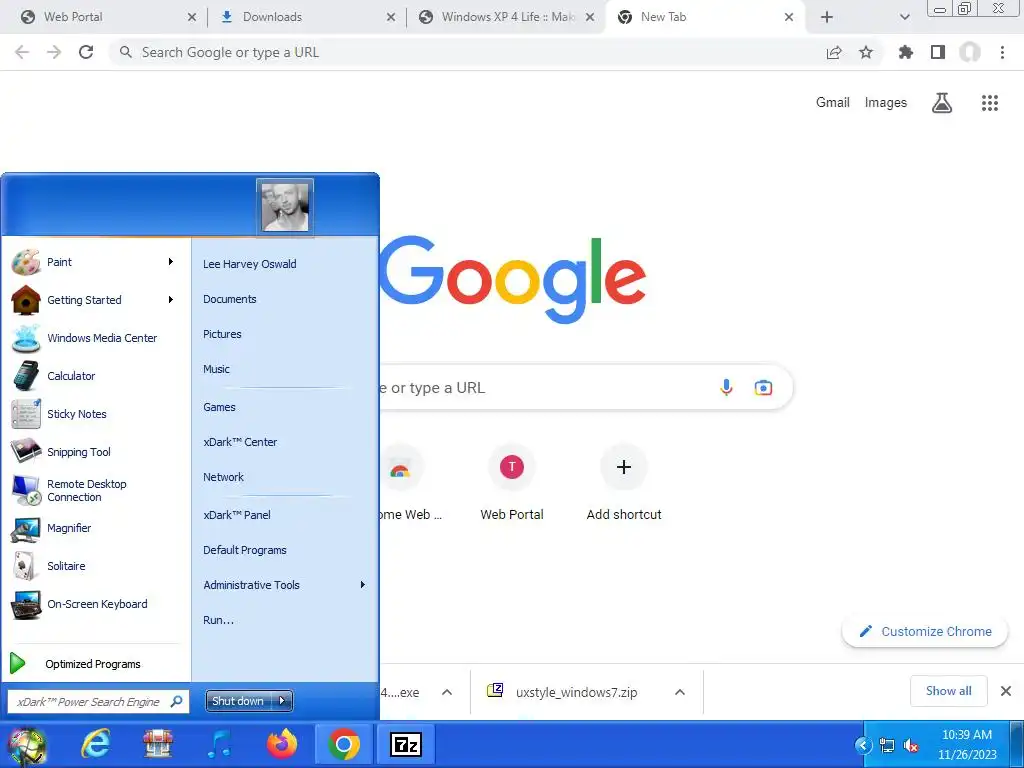Image resolution: width=1024 pixels, height=768 pixels.
Task: Toggle the Chrome side panel
Action: [938, 52]
